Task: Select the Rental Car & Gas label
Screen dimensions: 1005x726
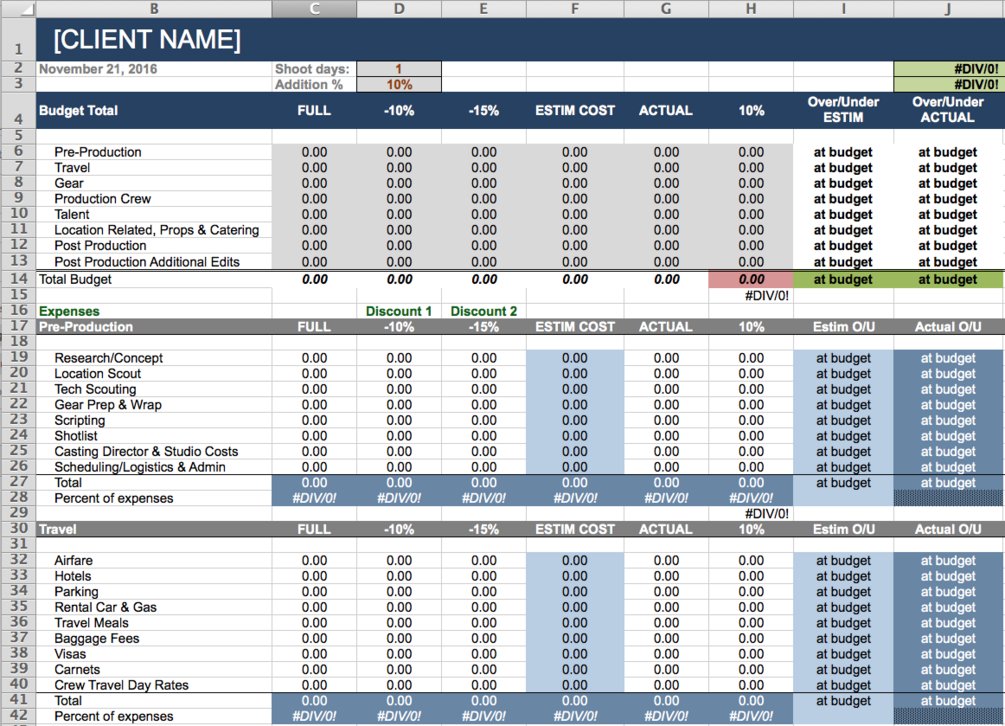Action: click(105, 607)
